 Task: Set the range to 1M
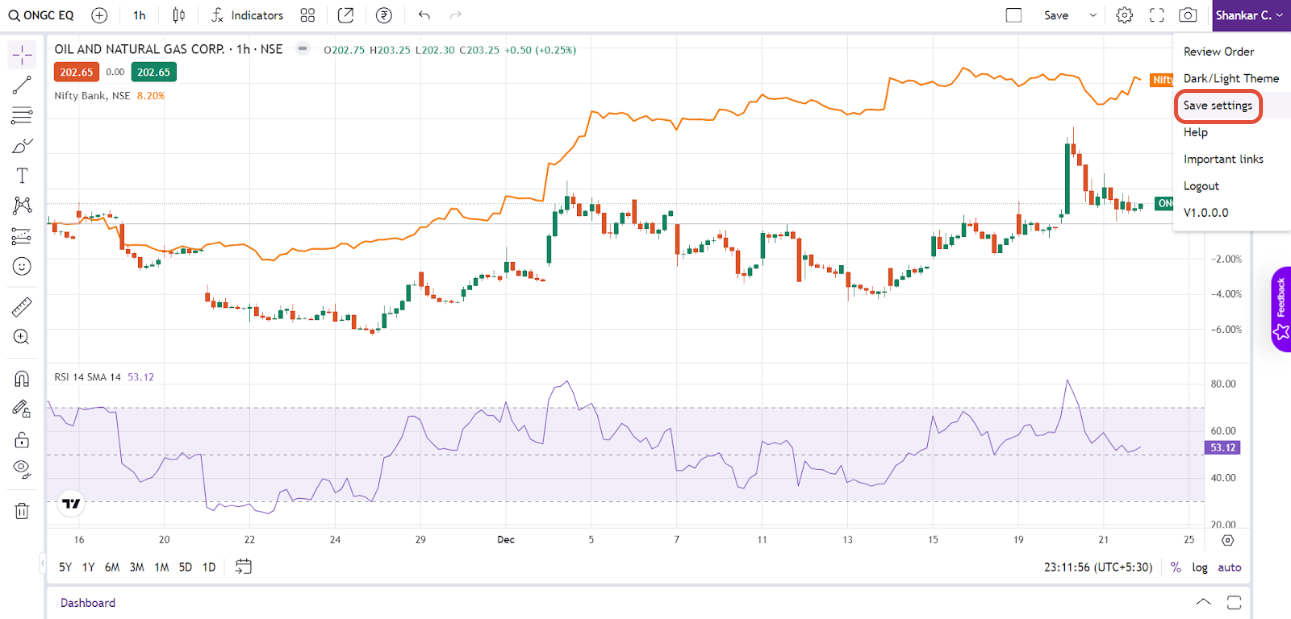click(161, 567)
